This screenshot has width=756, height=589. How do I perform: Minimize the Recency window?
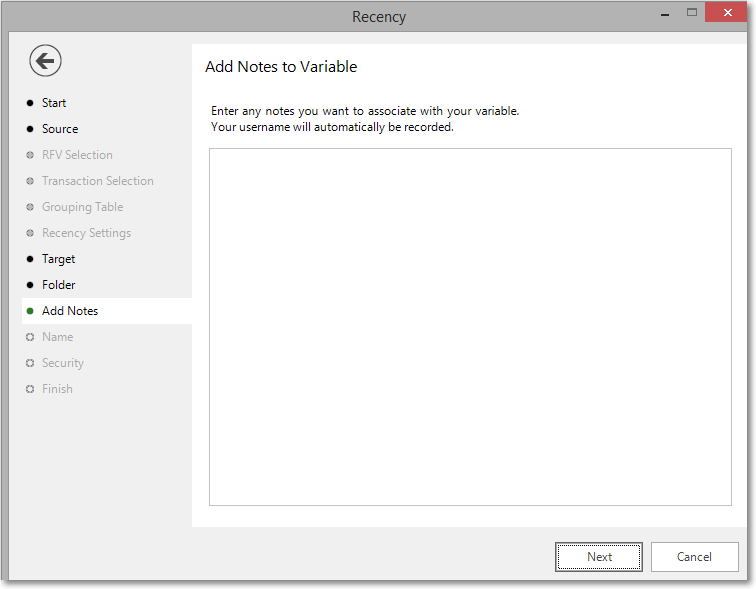(x=665, y=13)
